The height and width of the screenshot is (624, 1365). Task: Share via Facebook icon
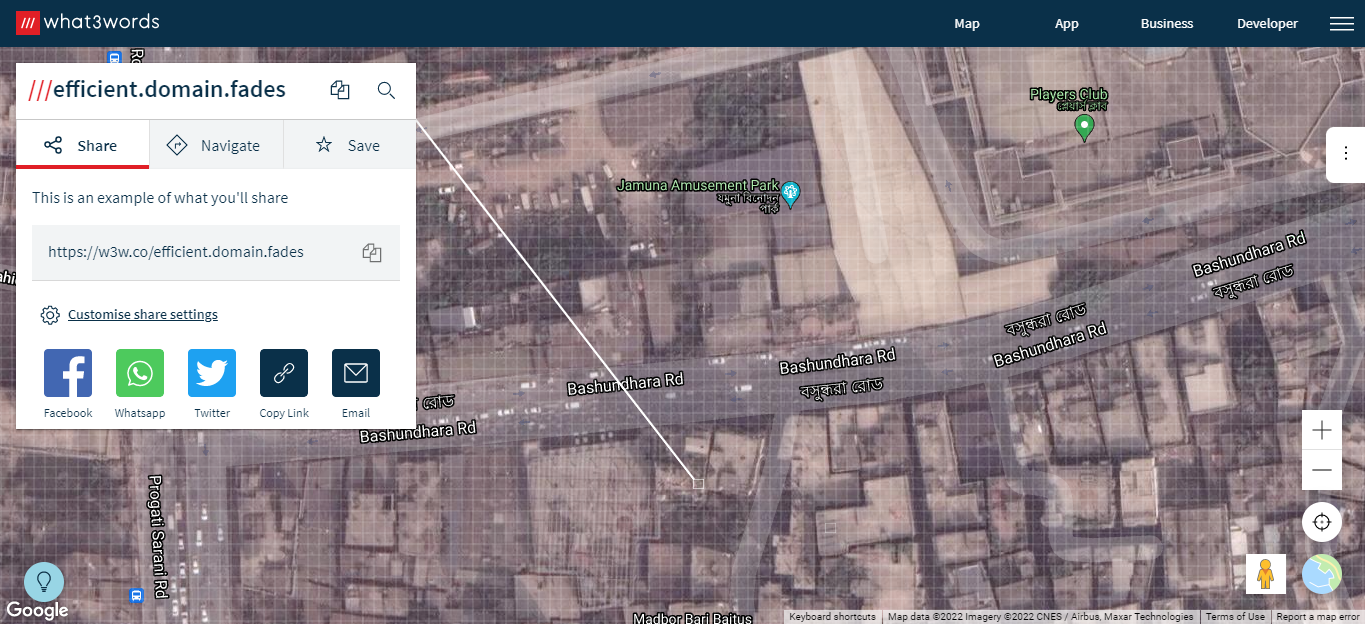click(68, 373)
